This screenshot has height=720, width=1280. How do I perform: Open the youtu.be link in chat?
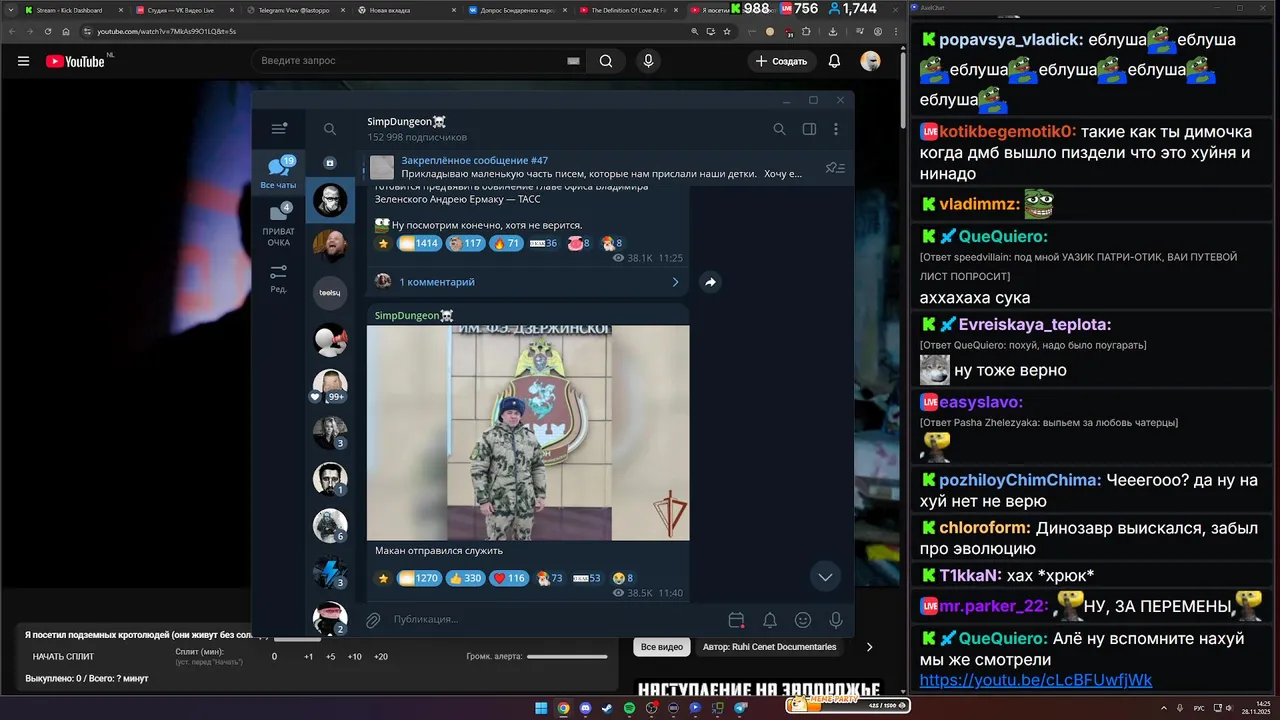1036,680
